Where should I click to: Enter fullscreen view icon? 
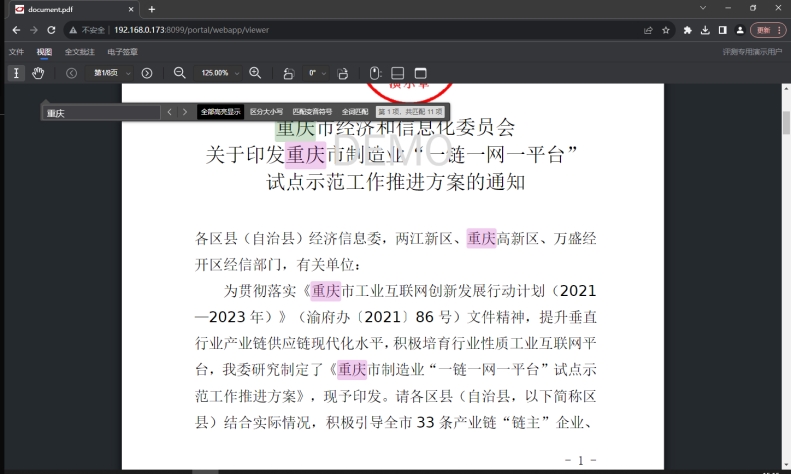point(420,73)
